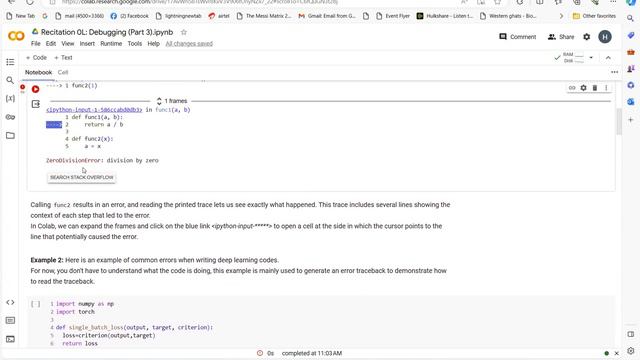Open Edge sidebar tools briefcase icon
The width and height of the screenshot is (640, 360).
click(x=631, y=52)
